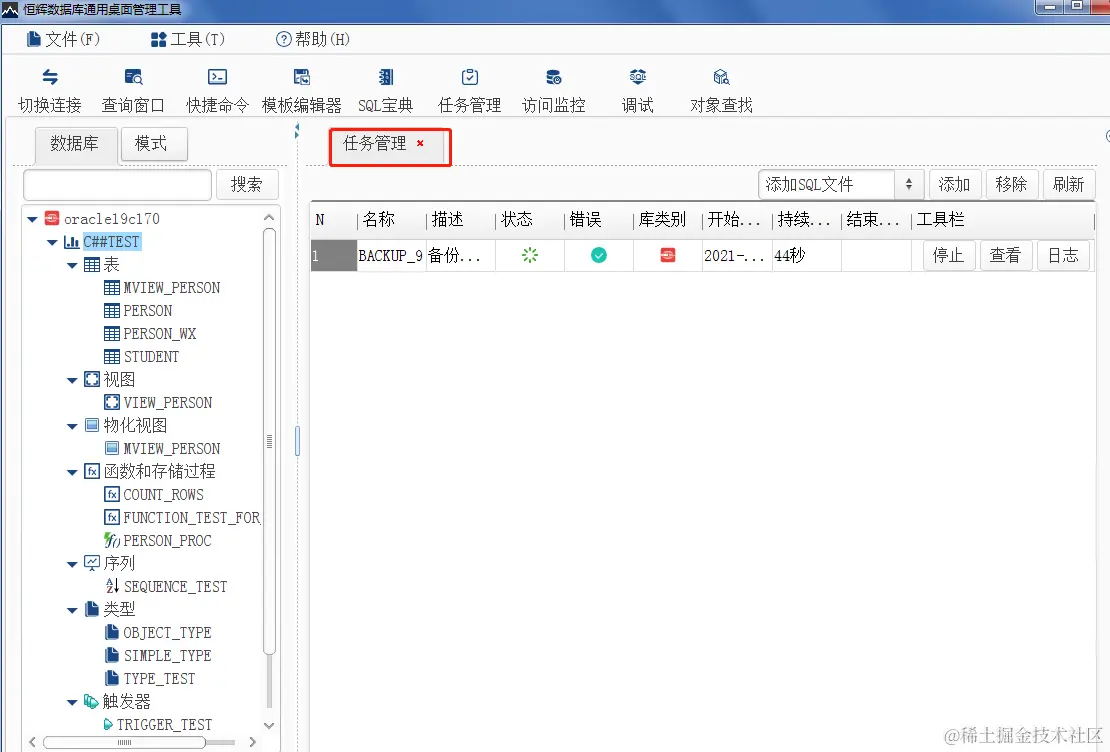This screenshot has height=752, width=1110.
Task: Click the tree panel vertical scrollbar
Action: click(269, 440)
